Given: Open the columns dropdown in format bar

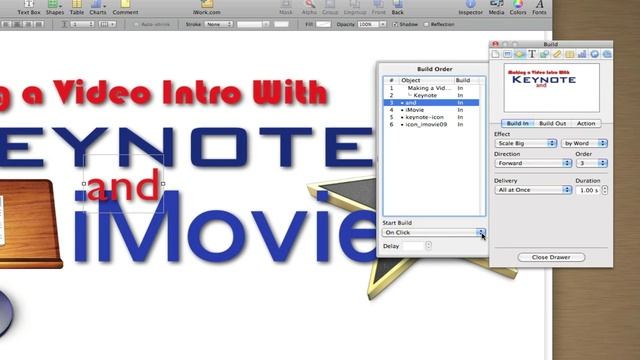Looking at the screenshot, I should point(107,24).
